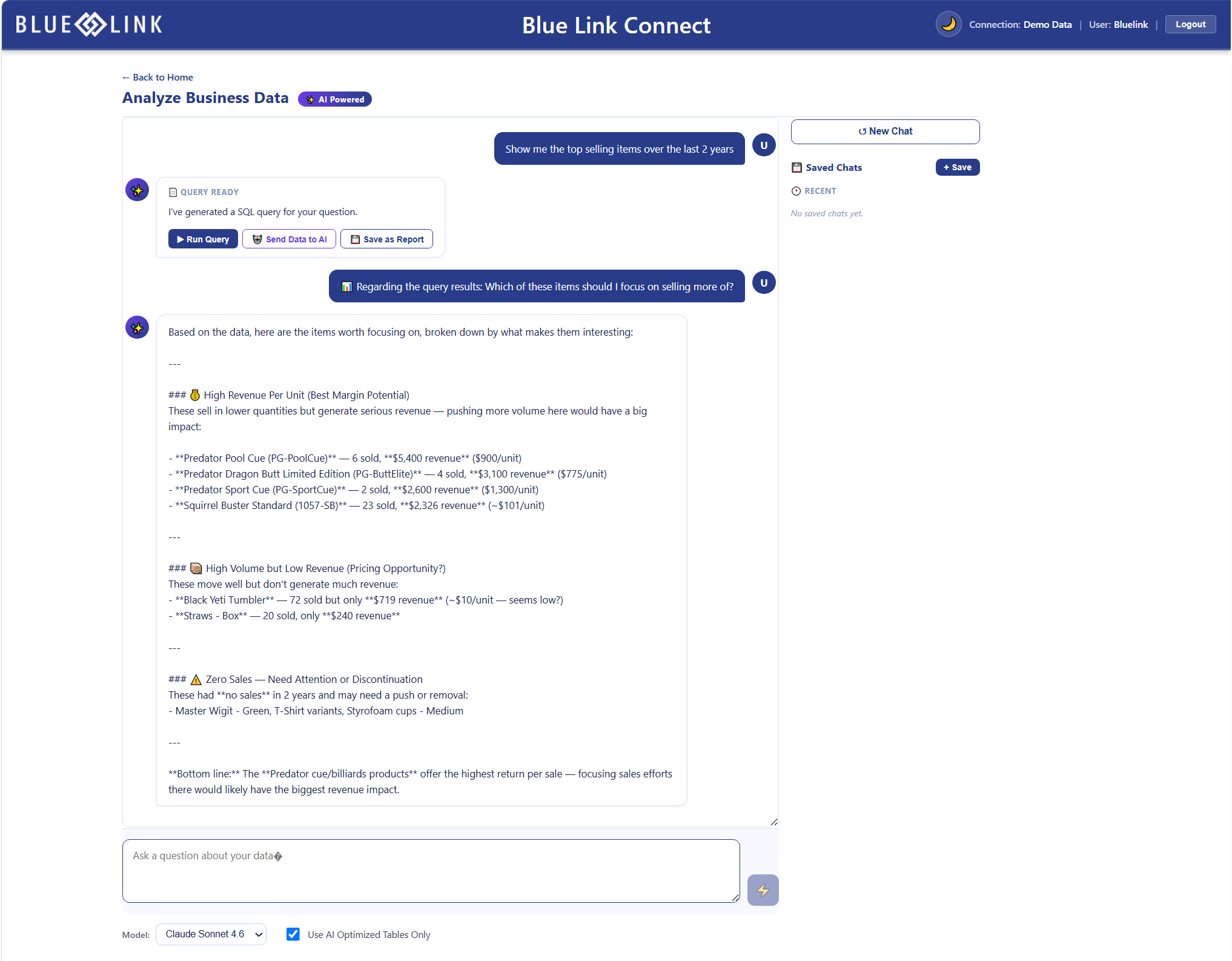Send Data to AI

tap(289, 239)
